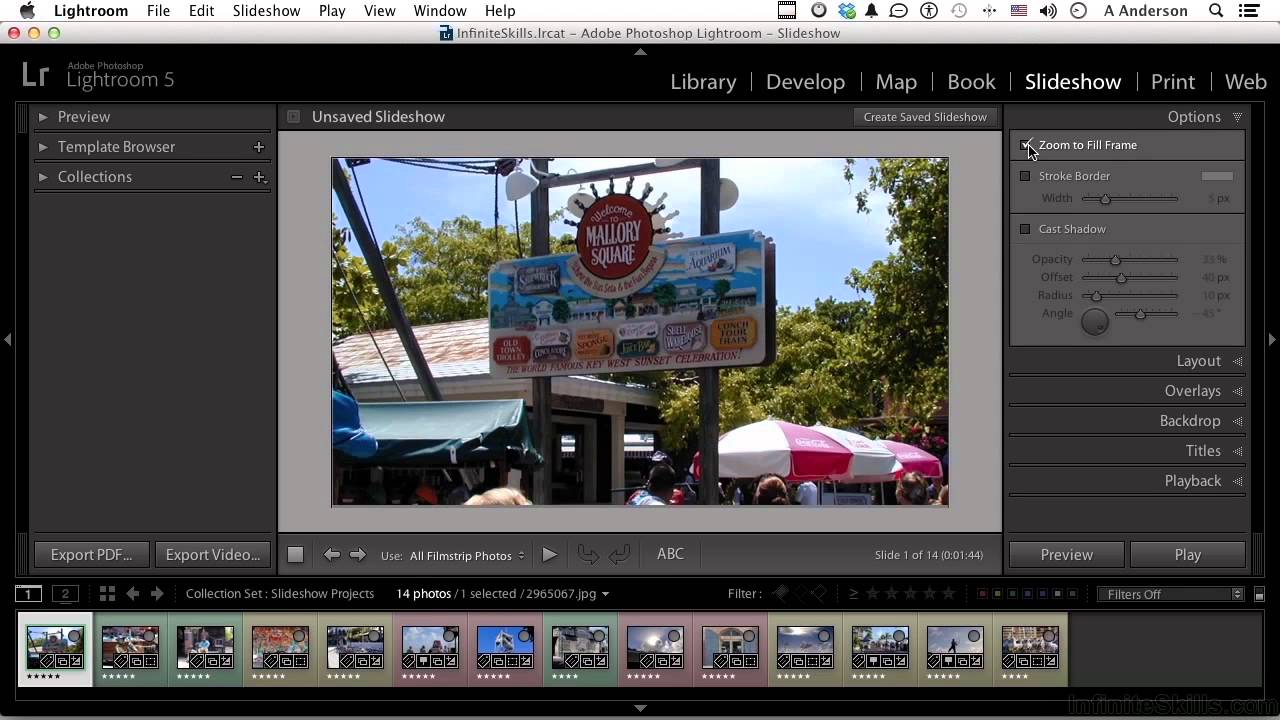Screen dimensions: 1280x720
Task: Click the volume icon in menu bar
Action: coord(1047,11)
